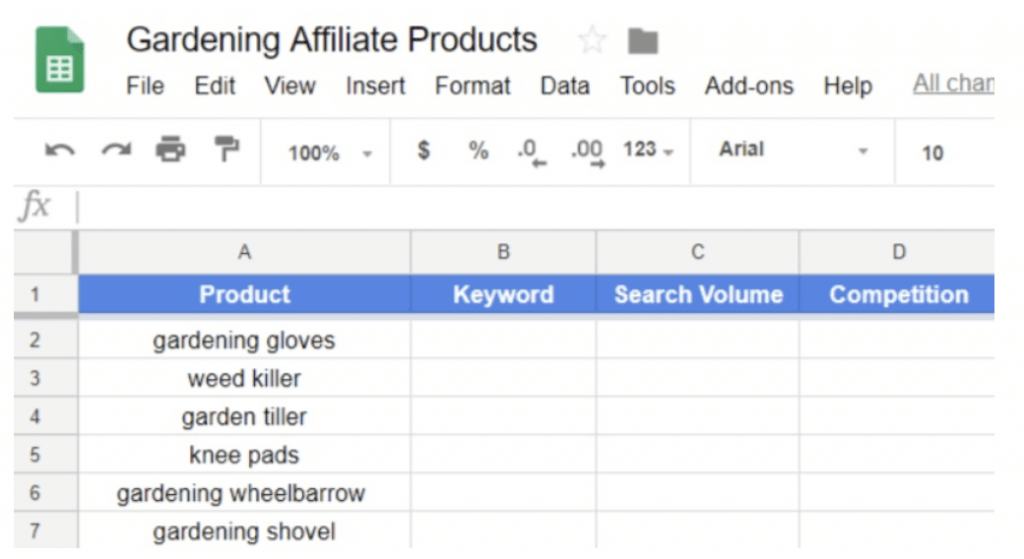This screenshot has width=1024, height=559.
Task: Click the increase decimal places icon
Action: [587, 153]
